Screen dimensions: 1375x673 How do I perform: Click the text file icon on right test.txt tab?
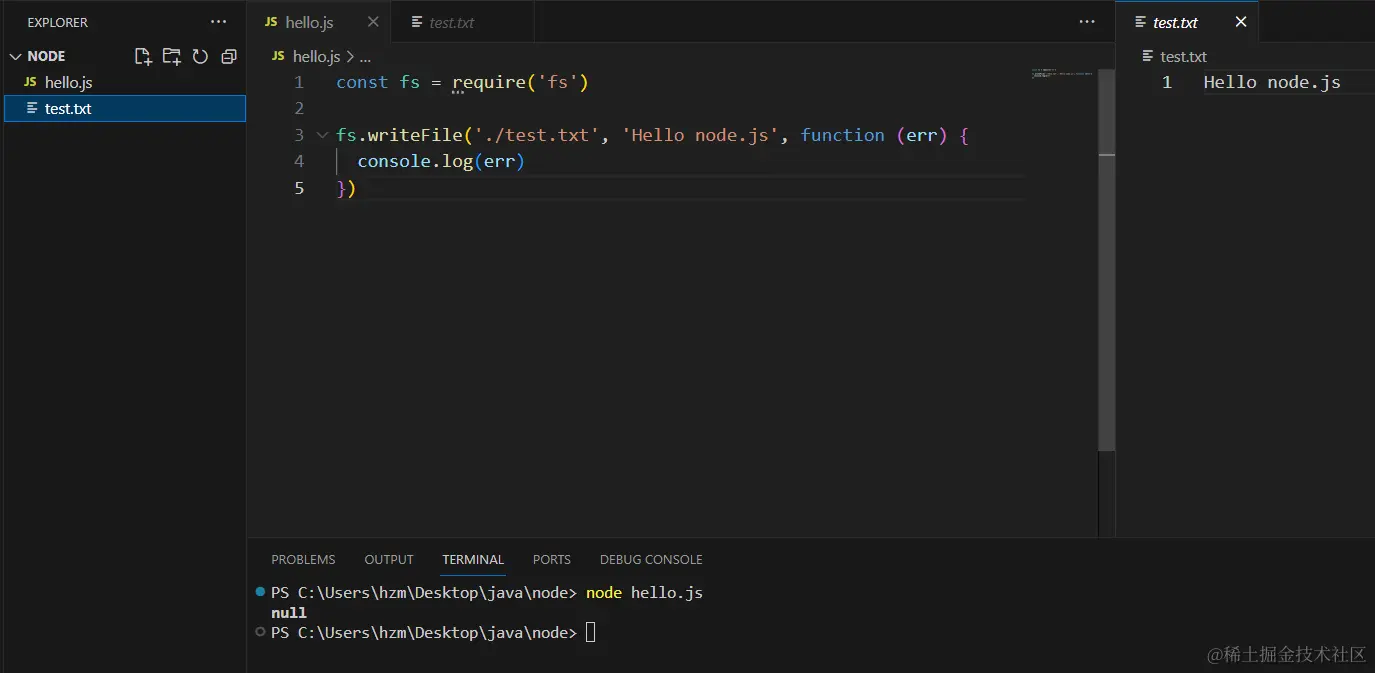click(x=1140, y=22)
